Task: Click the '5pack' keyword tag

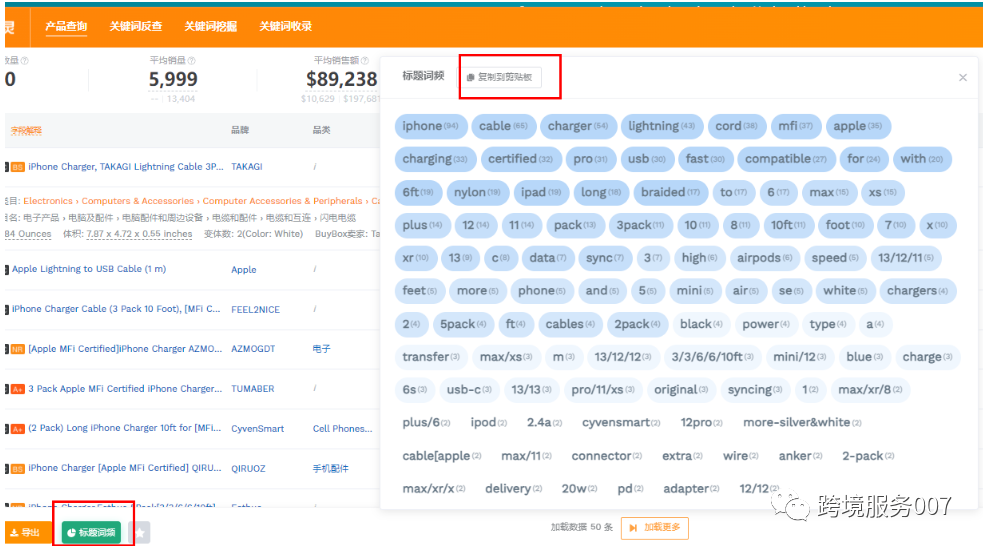Action: (x=463, y=324)
